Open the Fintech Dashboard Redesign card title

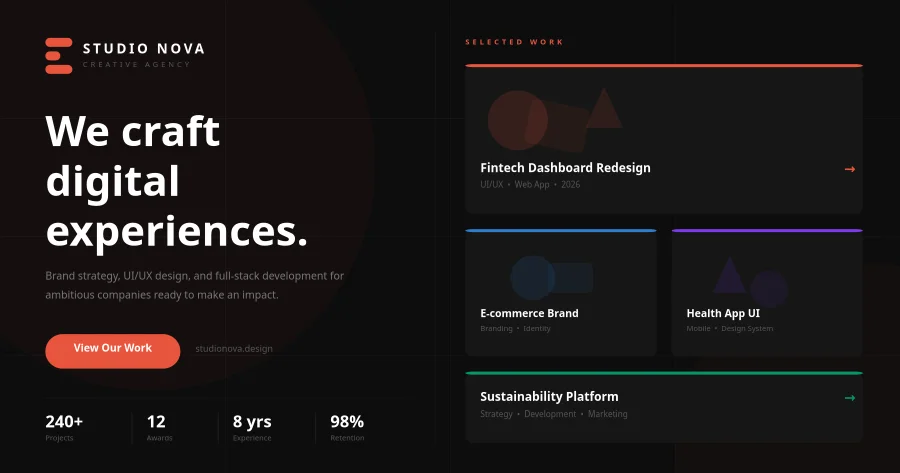click(x=565, y=168)
